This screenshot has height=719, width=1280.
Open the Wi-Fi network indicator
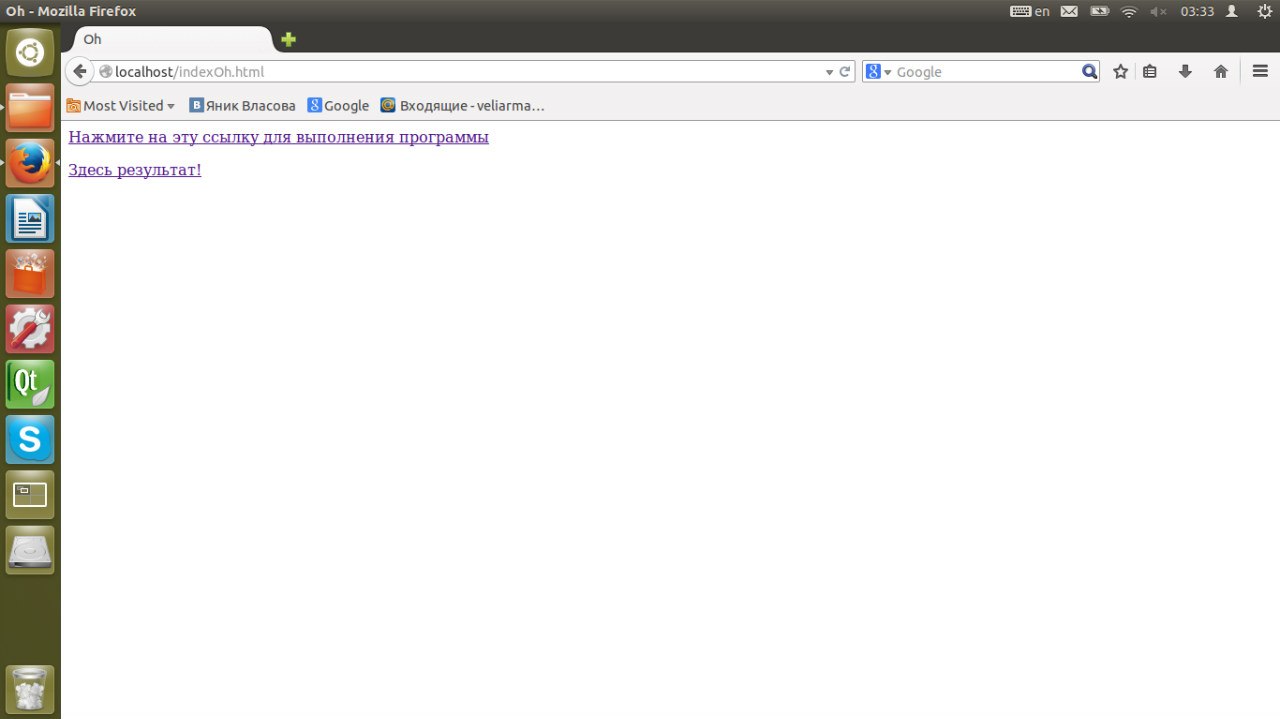1129,11
